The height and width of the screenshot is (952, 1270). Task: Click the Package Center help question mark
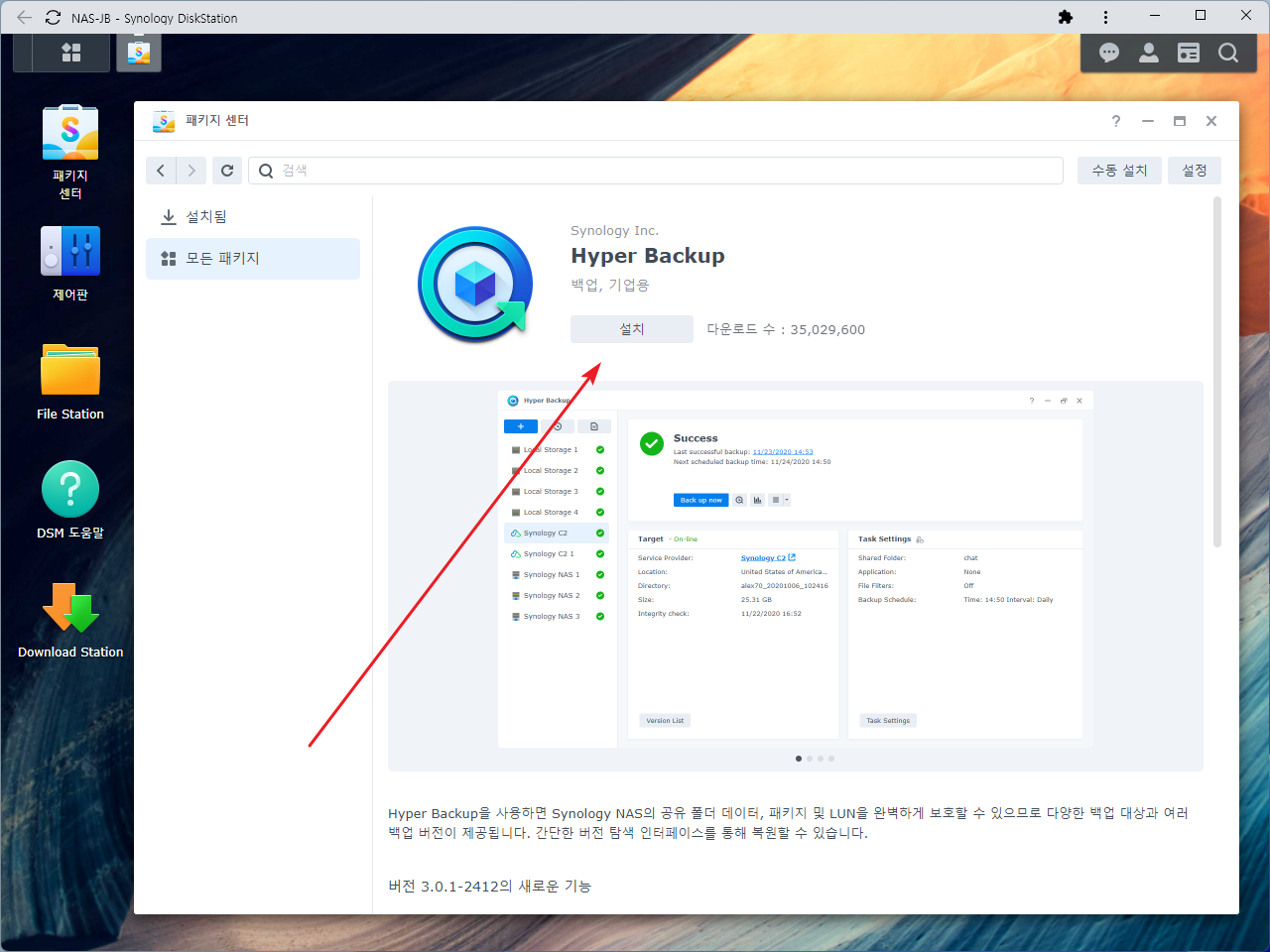[1116, 121]
